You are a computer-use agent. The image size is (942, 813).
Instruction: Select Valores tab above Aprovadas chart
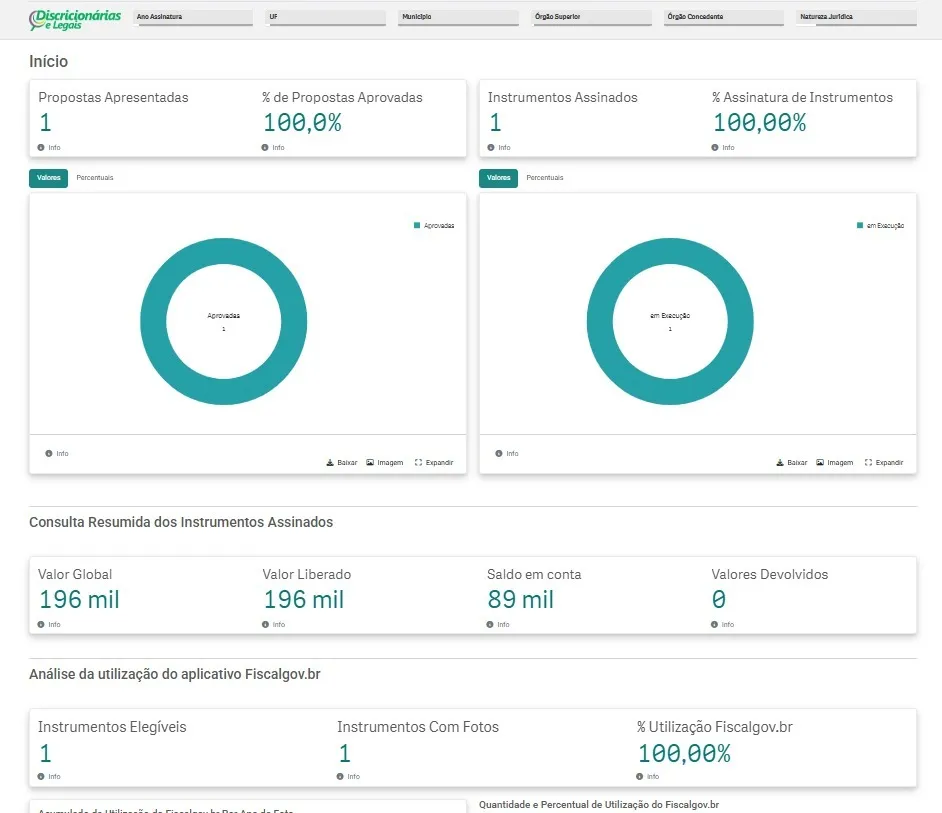[49, 178]
